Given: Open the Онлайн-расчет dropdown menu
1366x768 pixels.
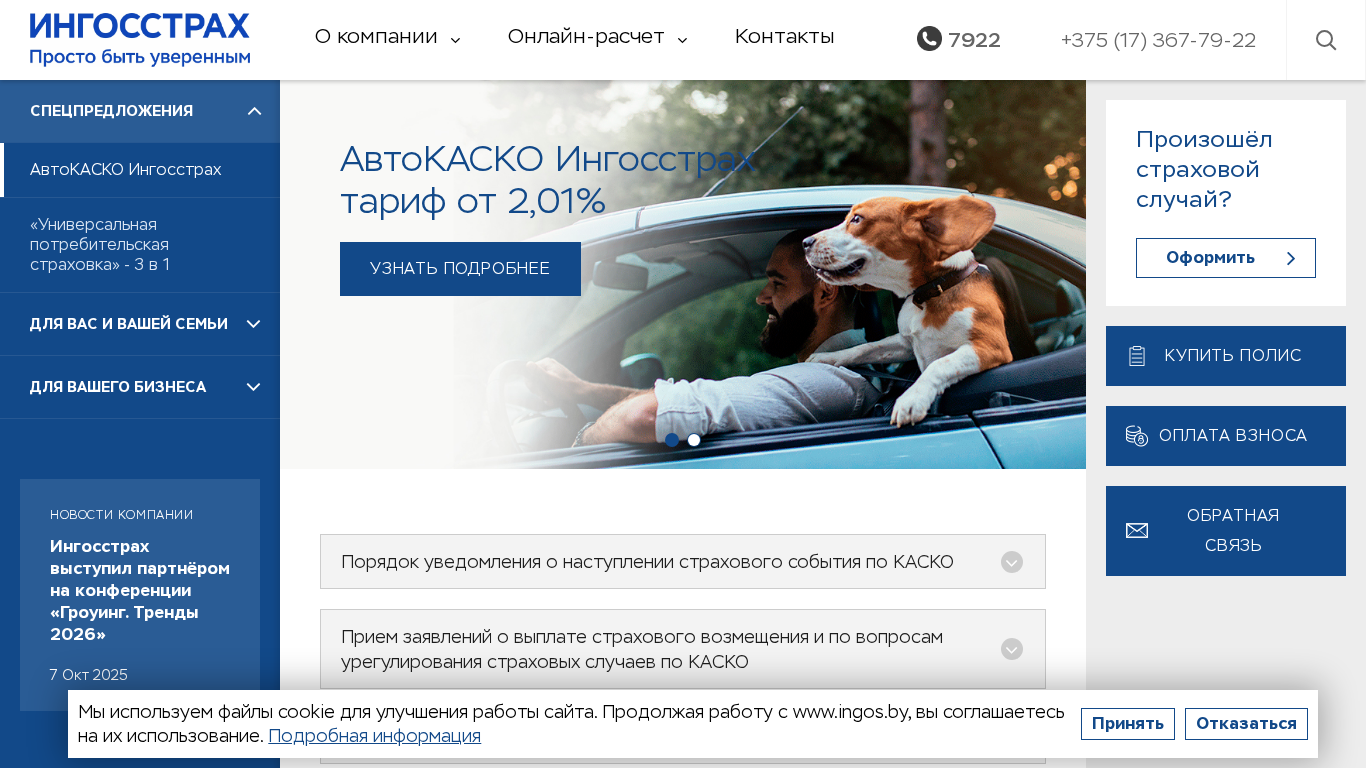Looking at the screenshot, I should pyautogui.click(x=598, y=37).
